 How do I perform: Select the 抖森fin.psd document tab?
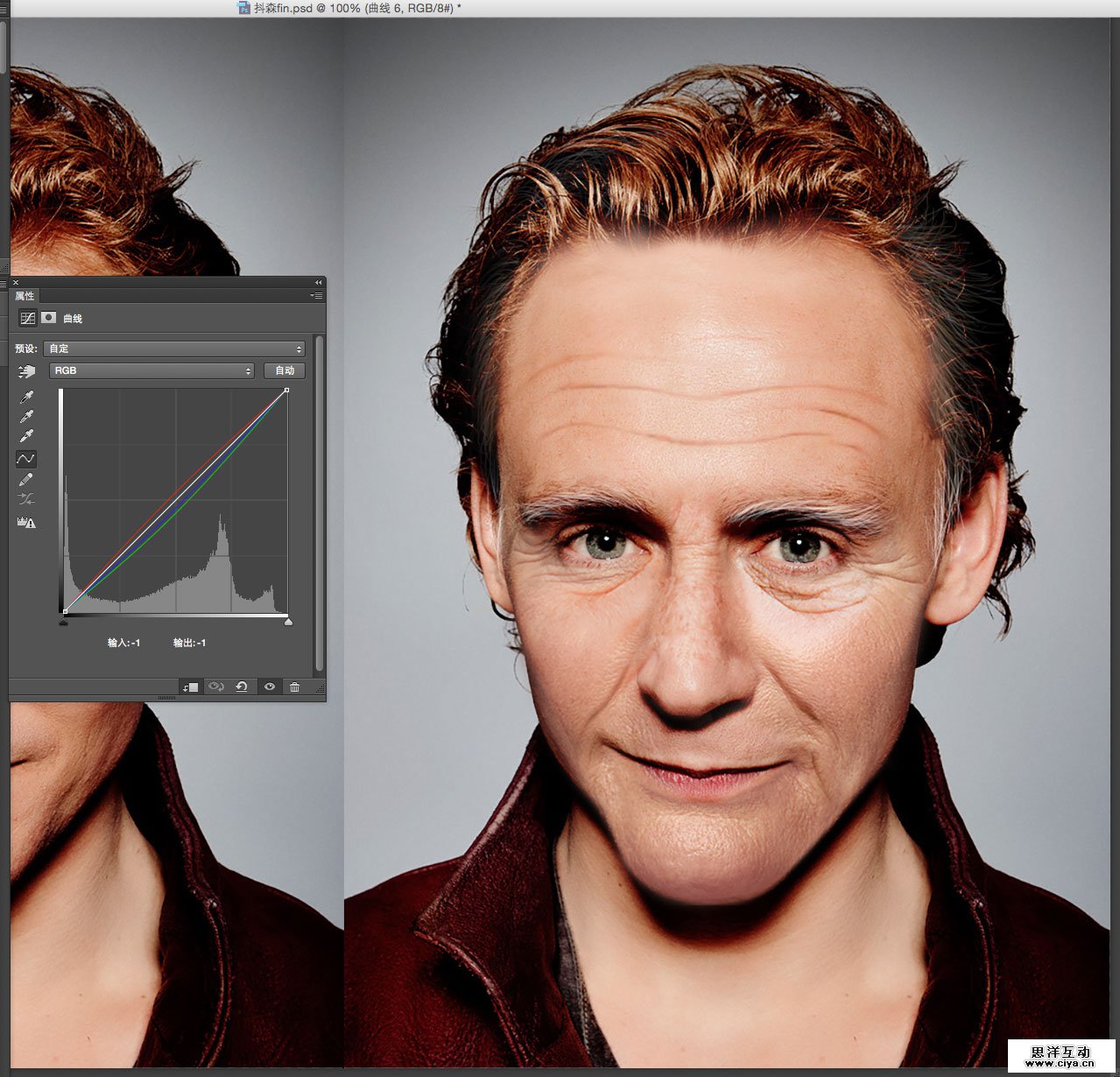coord(350,8)
